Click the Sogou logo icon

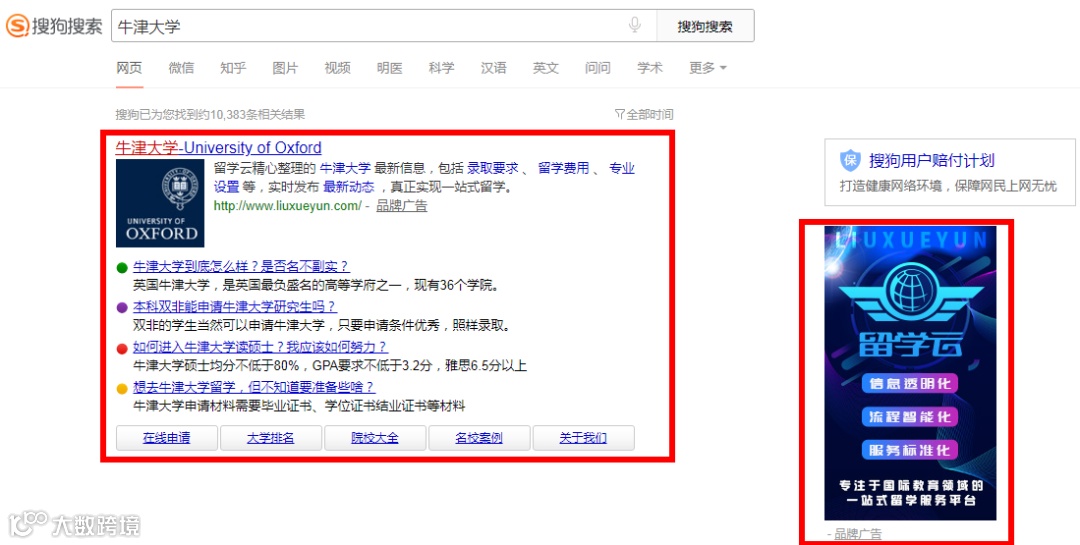pos(18,26)
